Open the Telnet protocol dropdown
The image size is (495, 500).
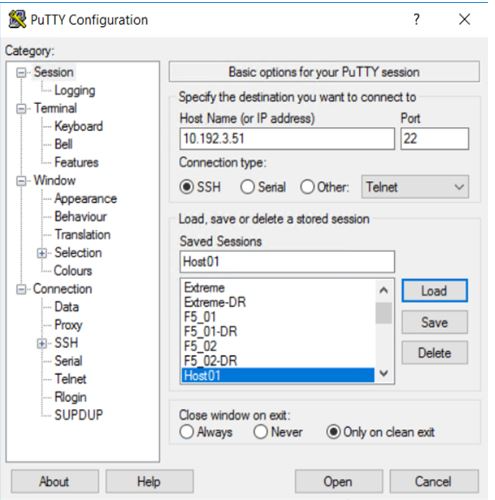(x=415, y=187)
